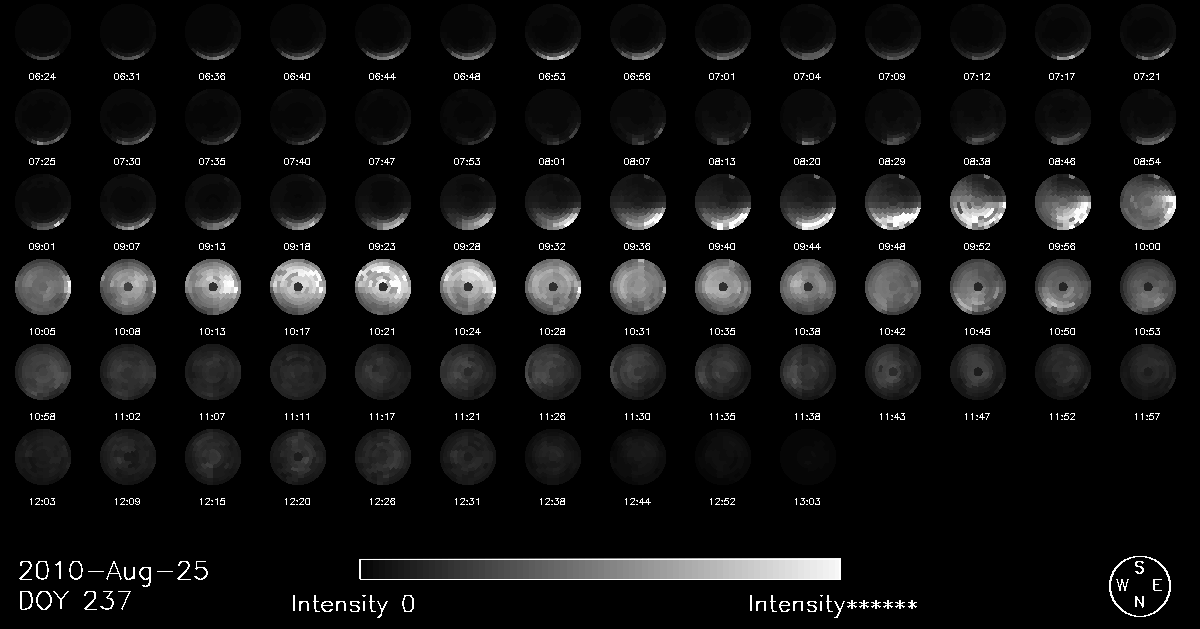Pick the half-lit disk at 09:36
The image size is (1200, 629).
(x=637, y=202)
